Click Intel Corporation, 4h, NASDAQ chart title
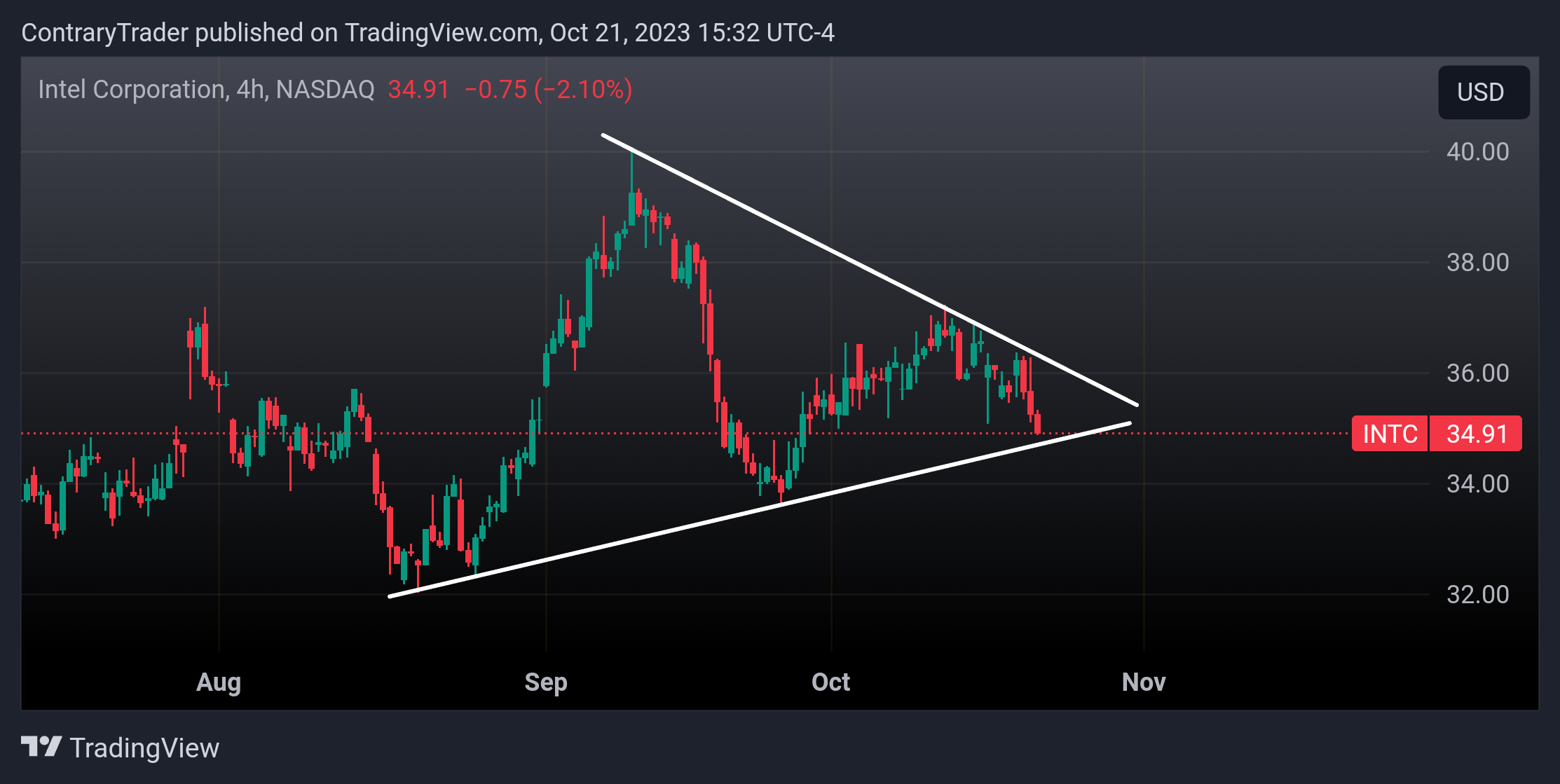Screen dimensions: 1560x784 pos(207,90)
